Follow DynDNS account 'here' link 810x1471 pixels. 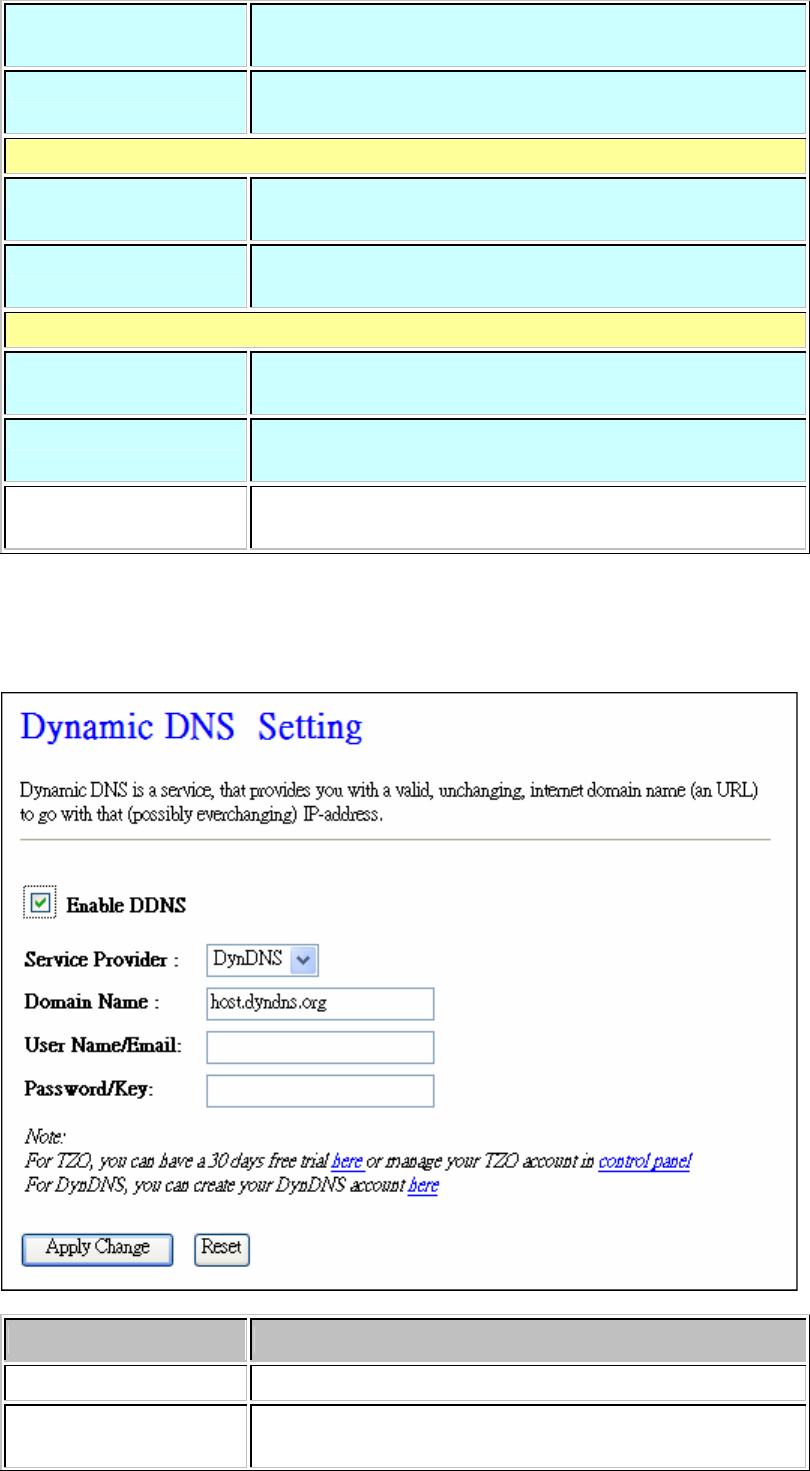pos(422,1186)
